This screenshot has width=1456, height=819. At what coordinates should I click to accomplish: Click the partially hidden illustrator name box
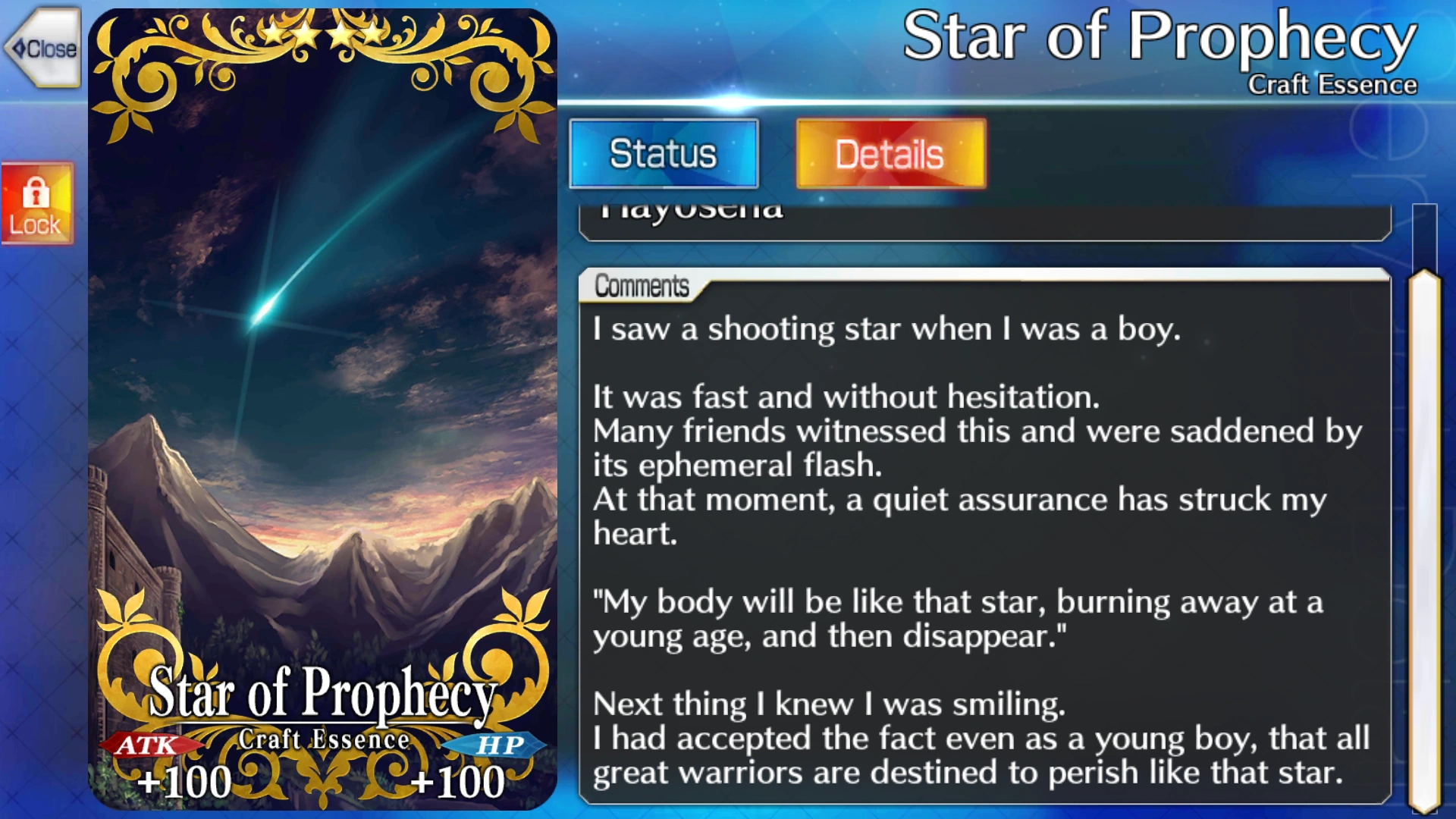[984, 222]
